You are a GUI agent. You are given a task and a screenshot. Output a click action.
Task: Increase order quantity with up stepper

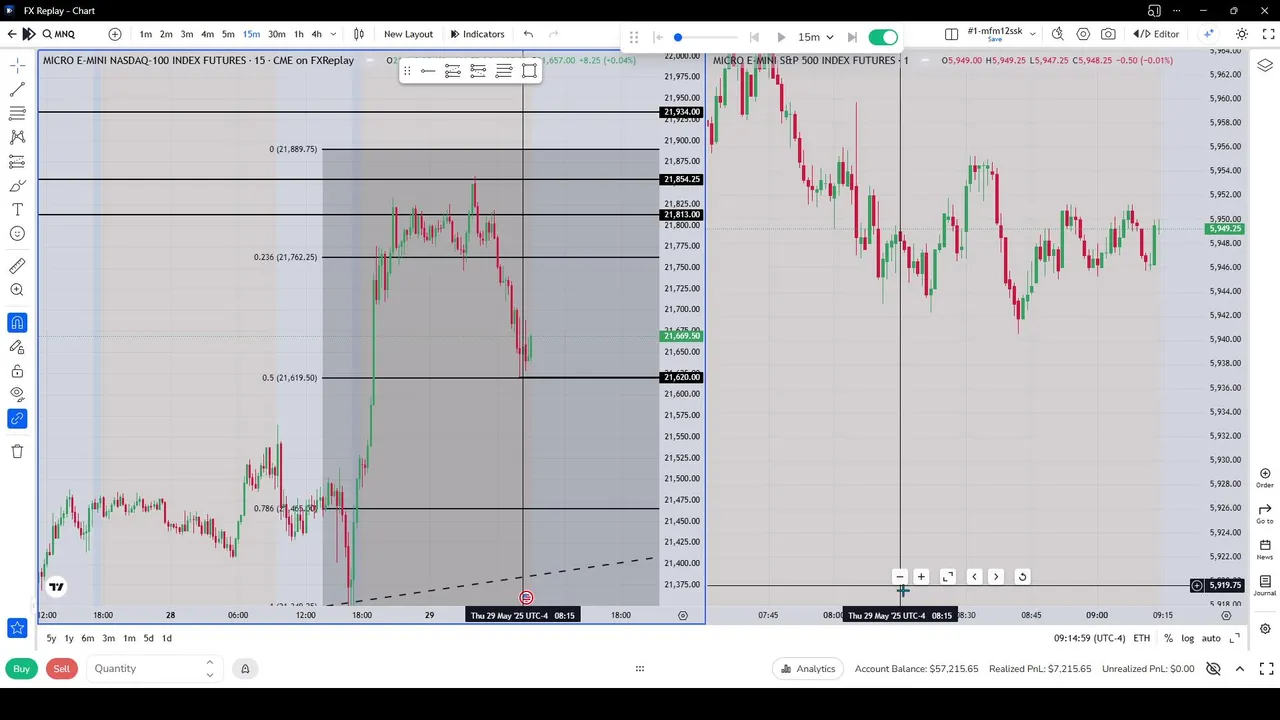coord(209,663)
